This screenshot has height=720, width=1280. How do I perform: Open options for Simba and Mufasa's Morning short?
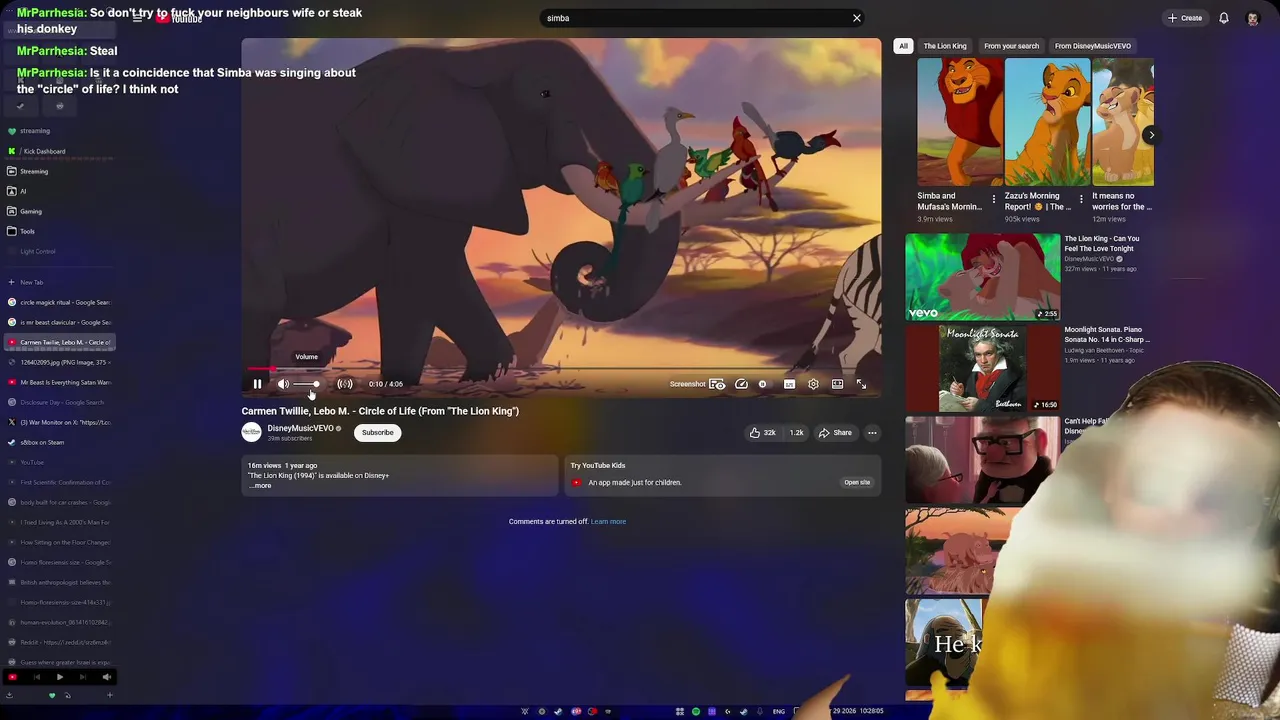pyautogui.click(x=993, y=200)
